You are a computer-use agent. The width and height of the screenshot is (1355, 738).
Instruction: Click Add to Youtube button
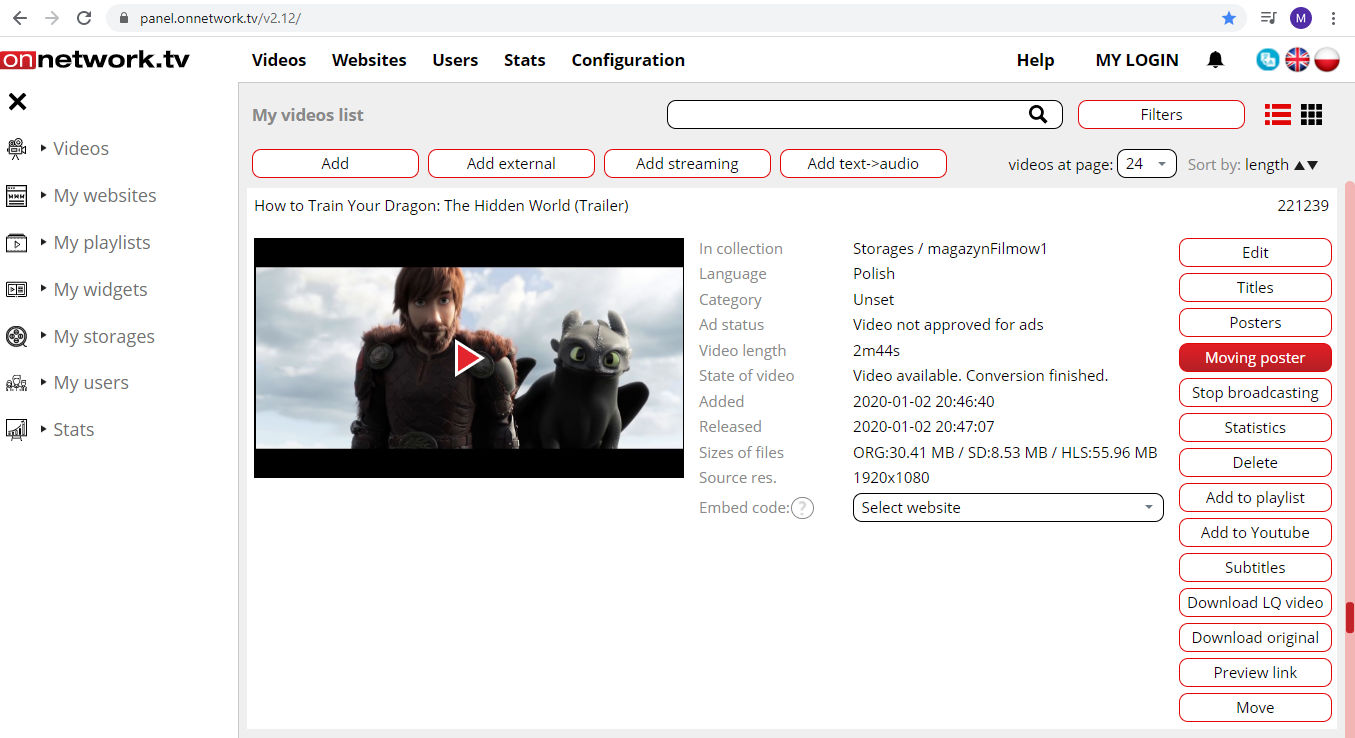(x=1255, y=533)
